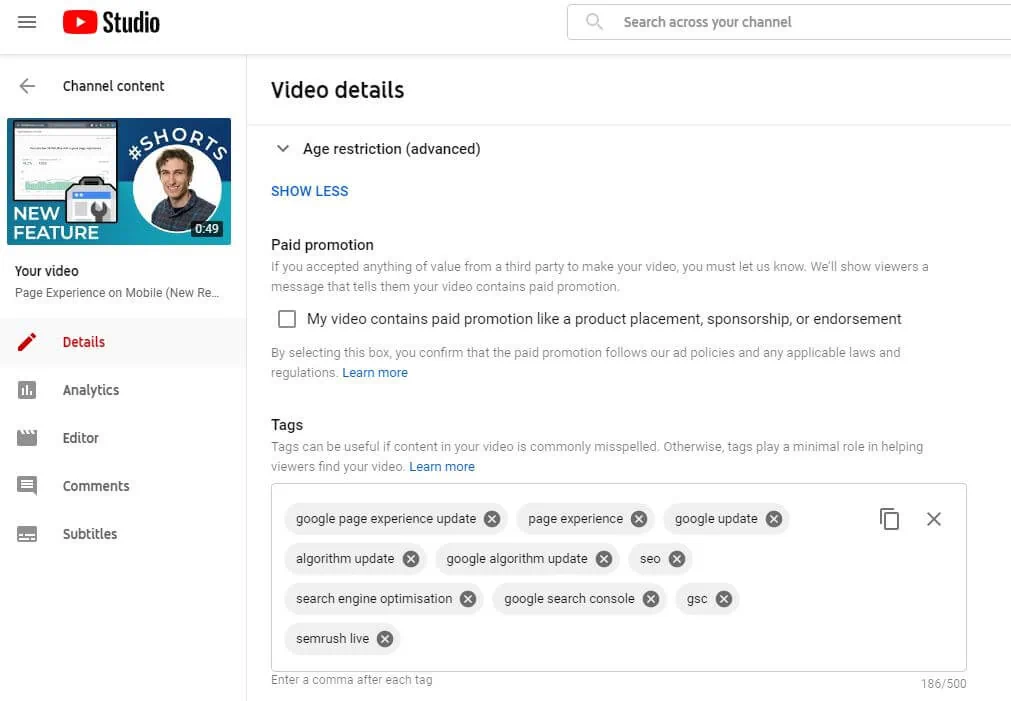The image size is (1011, 701).
Task: Open the Learn more link under paid promotion
Action: [375, 373]
